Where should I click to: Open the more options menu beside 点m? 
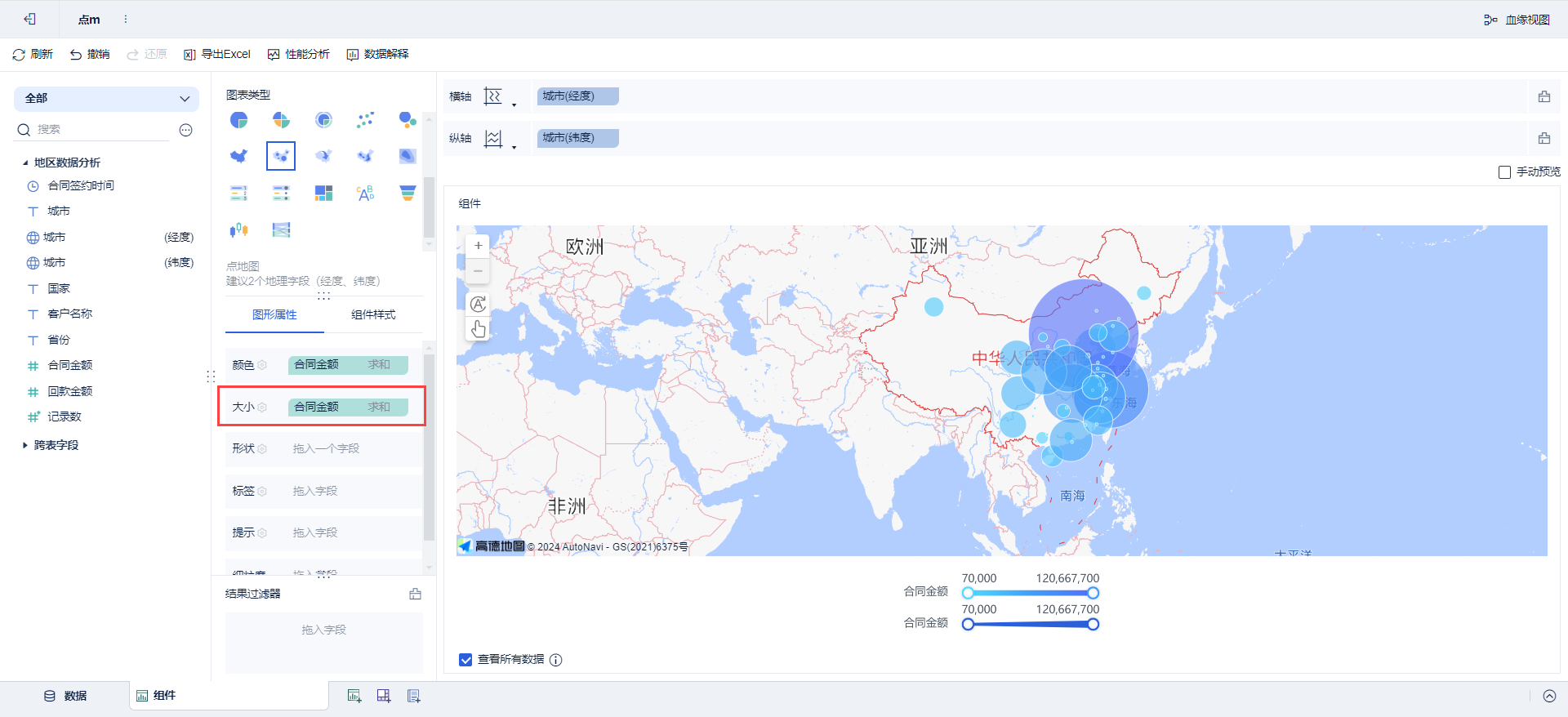click(125, 19)
